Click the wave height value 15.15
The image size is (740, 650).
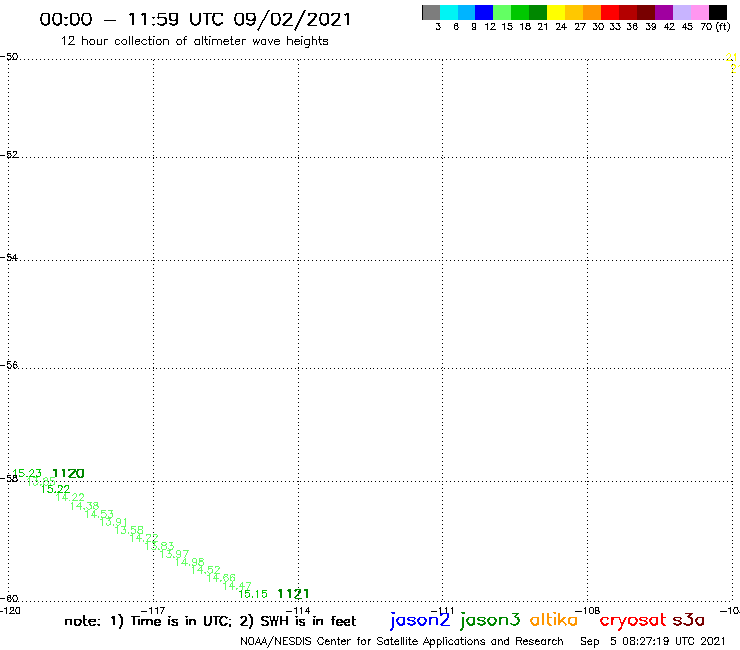(x=253, y=594)
